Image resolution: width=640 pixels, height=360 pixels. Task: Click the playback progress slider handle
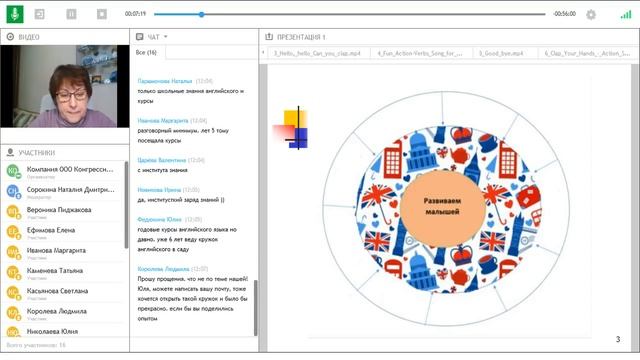pos(201,14)
